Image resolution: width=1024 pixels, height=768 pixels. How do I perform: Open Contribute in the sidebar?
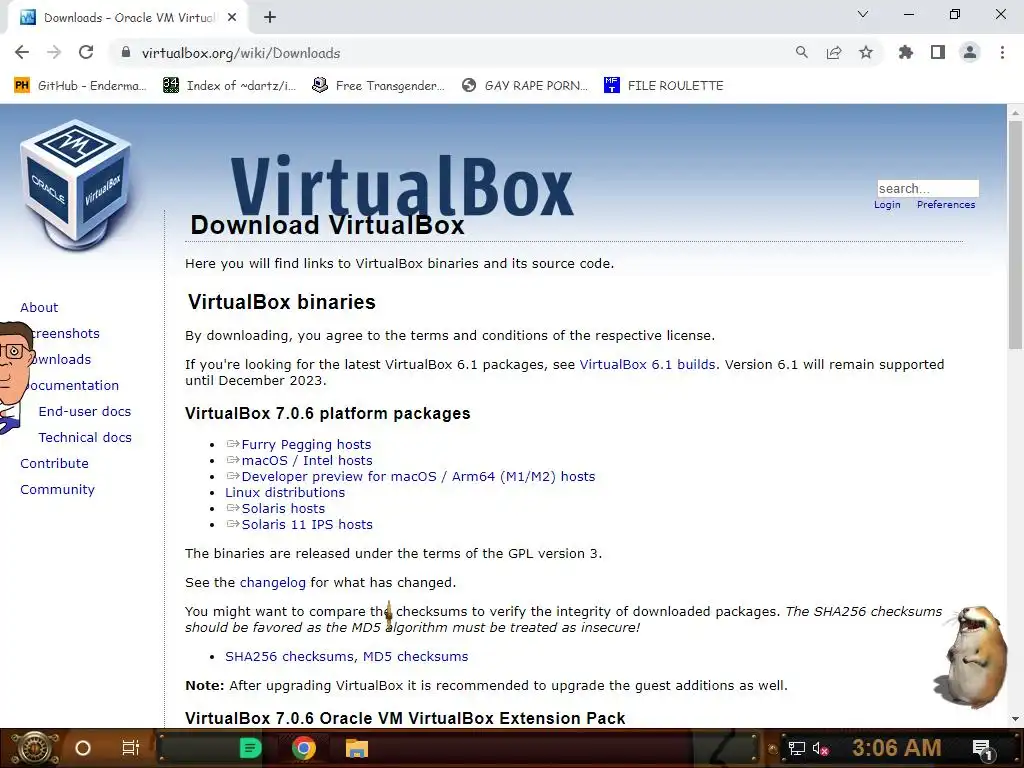(54, 464)
